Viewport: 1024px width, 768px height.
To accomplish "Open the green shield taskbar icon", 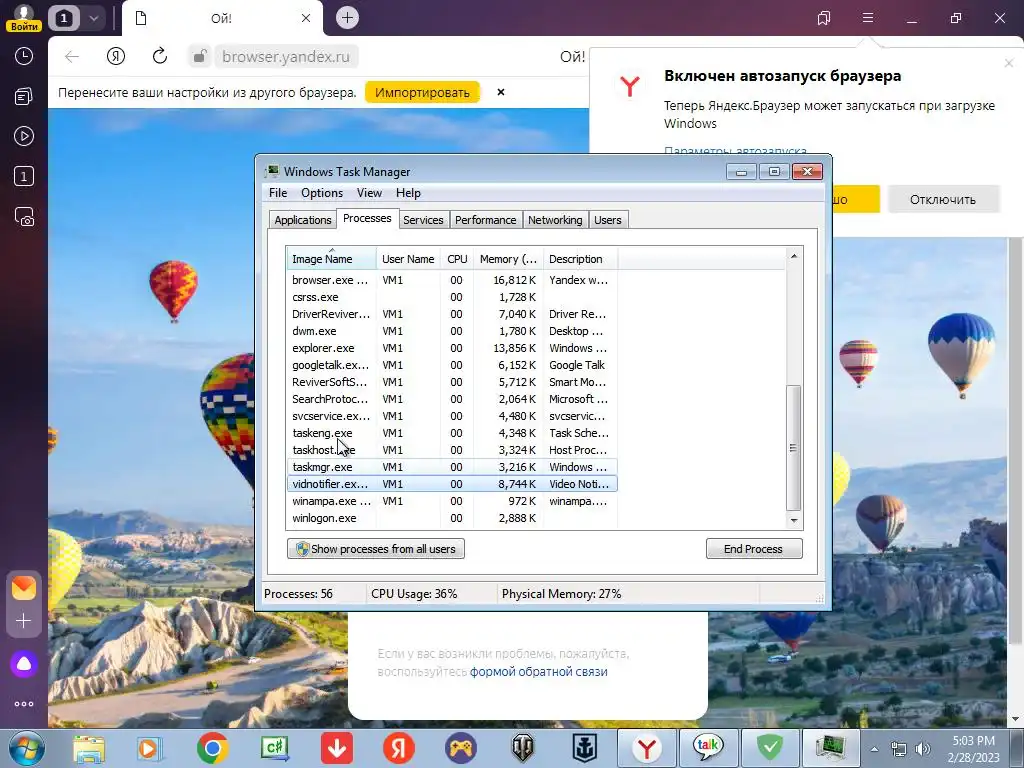I will 769,748.
